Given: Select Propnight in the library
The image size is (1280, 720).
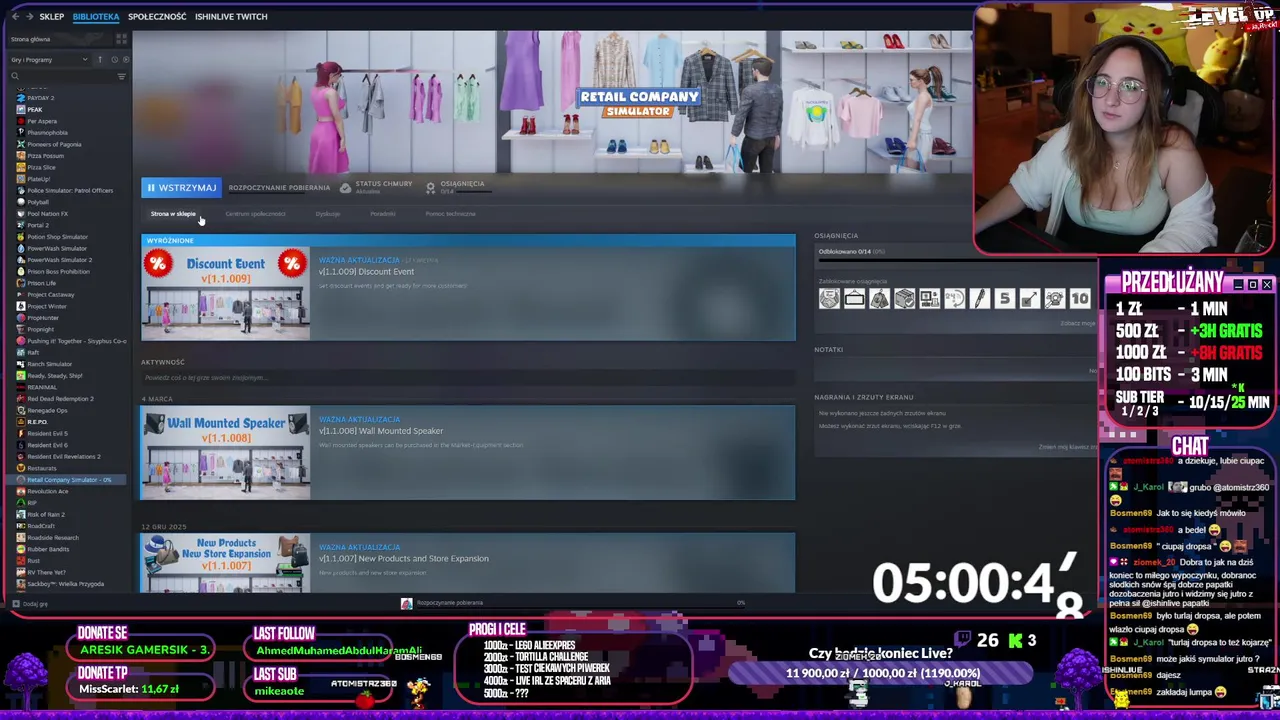Looking at the screenshot, I should [41, 329].
